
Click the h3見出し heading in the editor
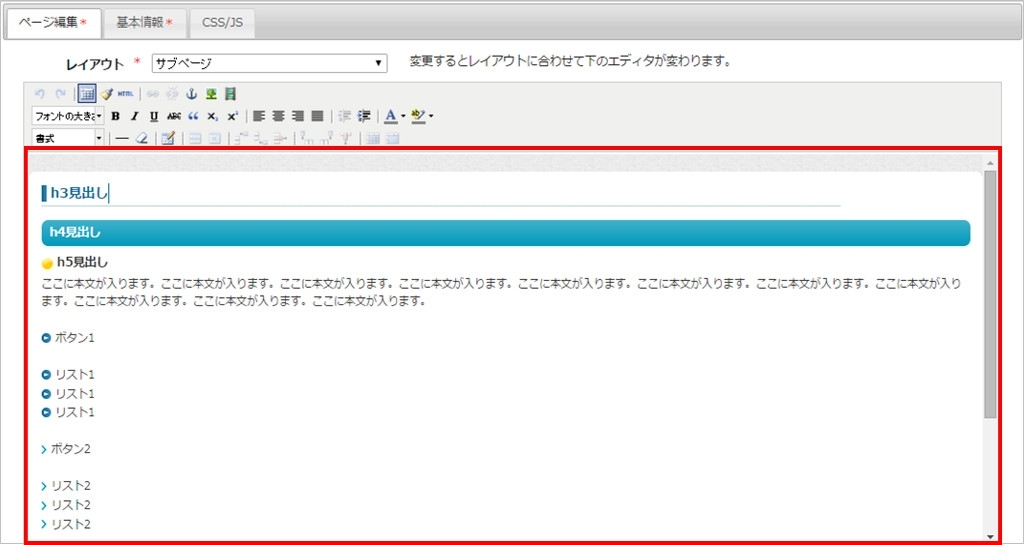[78, 193]
